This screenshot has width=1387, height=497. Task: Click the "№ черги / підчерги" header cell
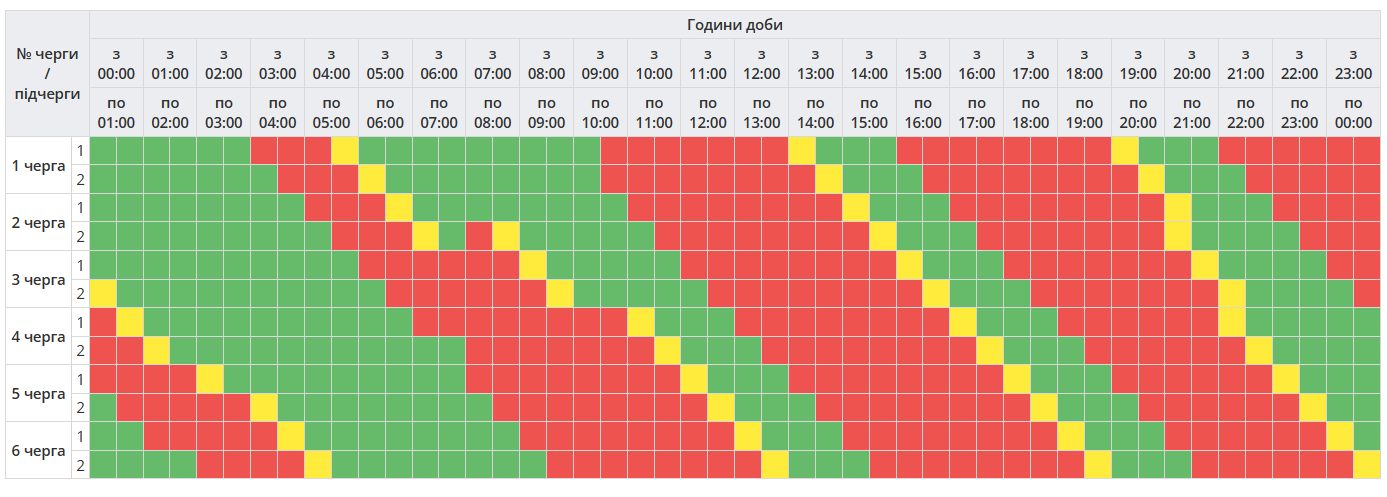coord(47,73)
